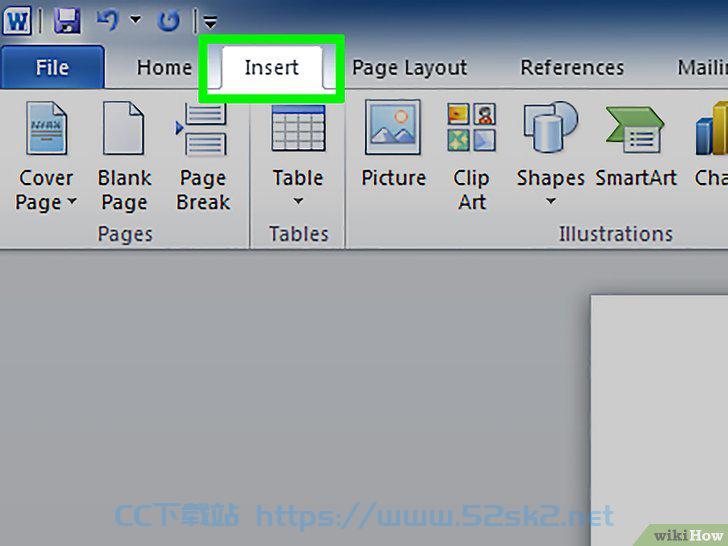This screenshot has width=728, height=546.
Task: Insert a Chart
Action: (711, 145)
